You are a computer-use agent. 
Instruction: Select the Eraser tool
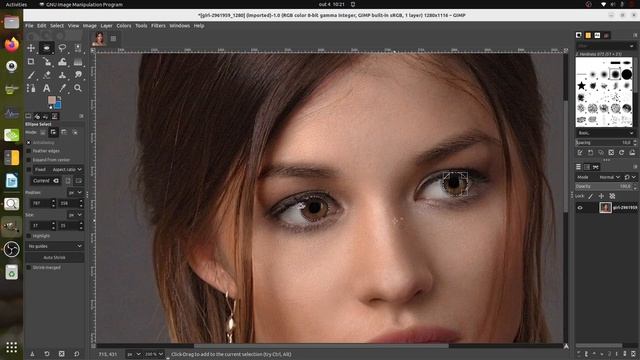point(47,75)
